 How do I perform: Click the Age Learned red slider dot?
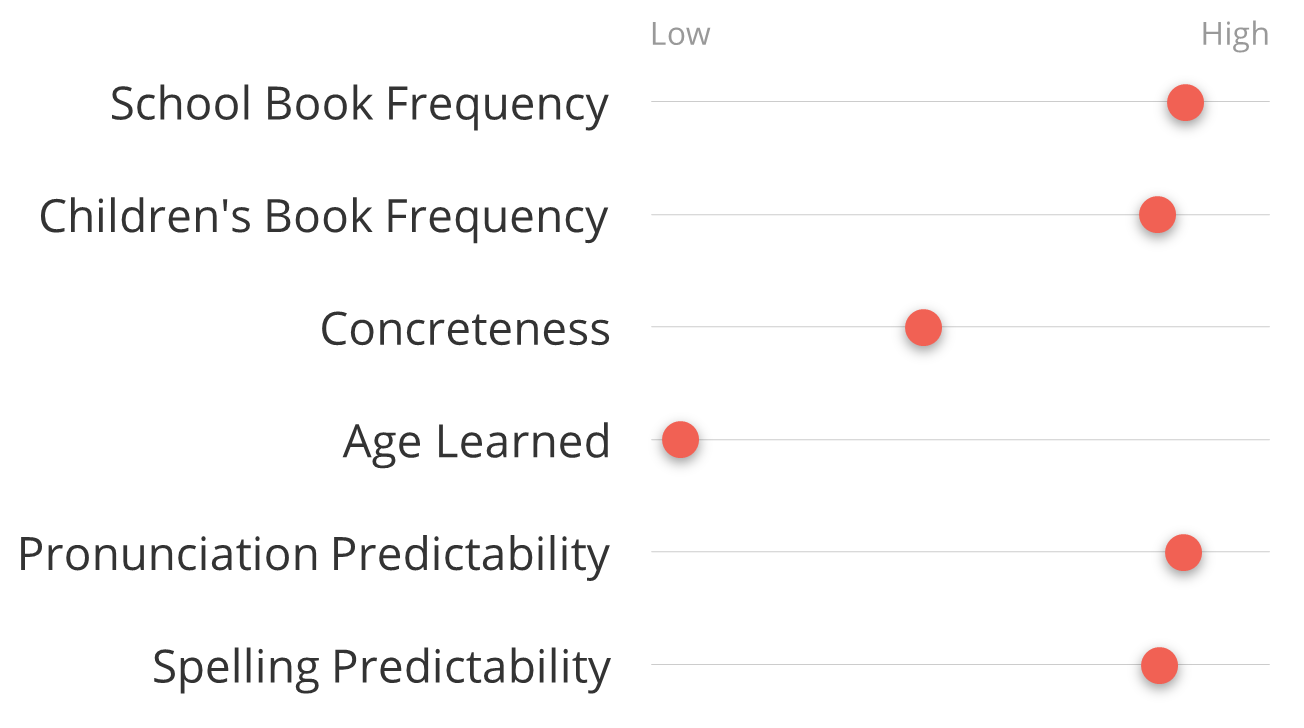(x=680, y=440)
